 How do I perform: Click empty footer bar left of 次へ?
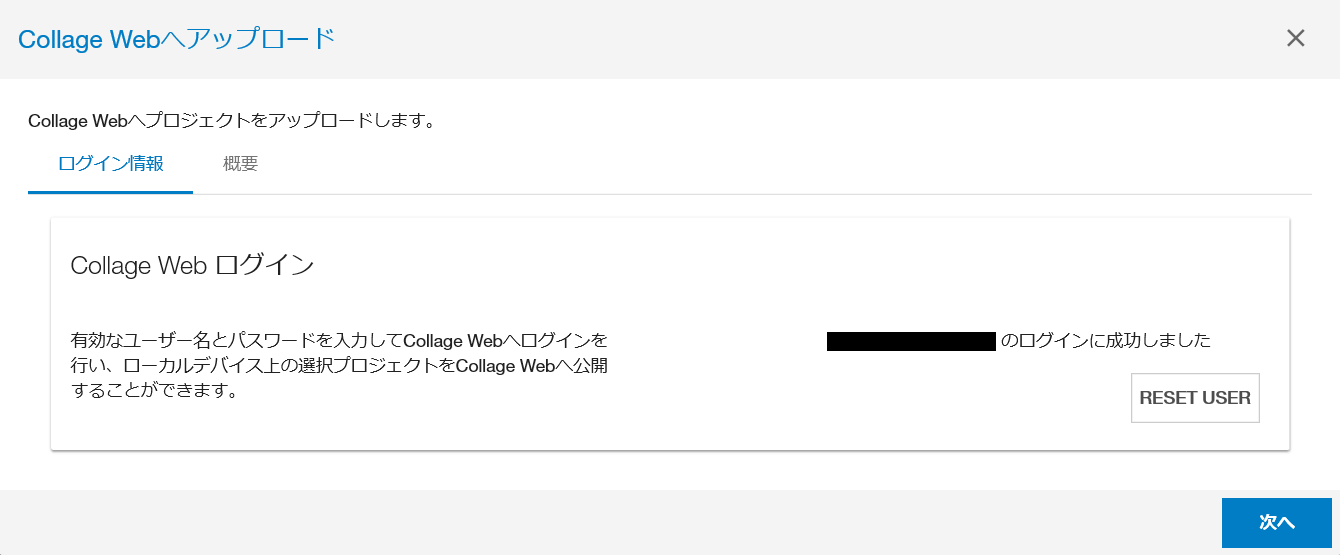[600, 522]
